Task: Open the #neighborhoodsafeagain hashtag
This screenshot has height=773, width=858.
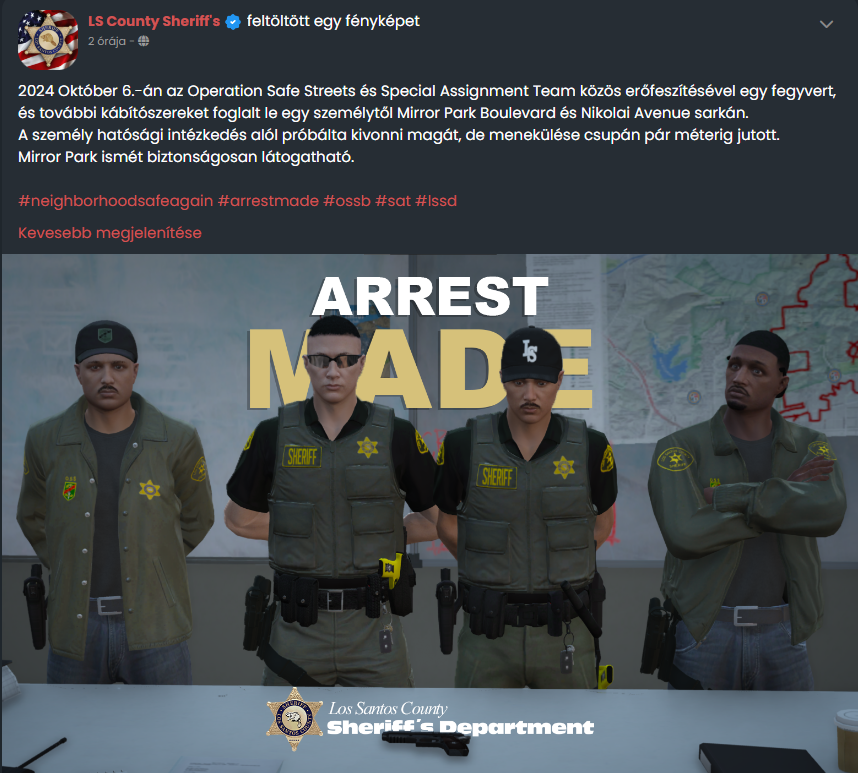Action: 115,201
